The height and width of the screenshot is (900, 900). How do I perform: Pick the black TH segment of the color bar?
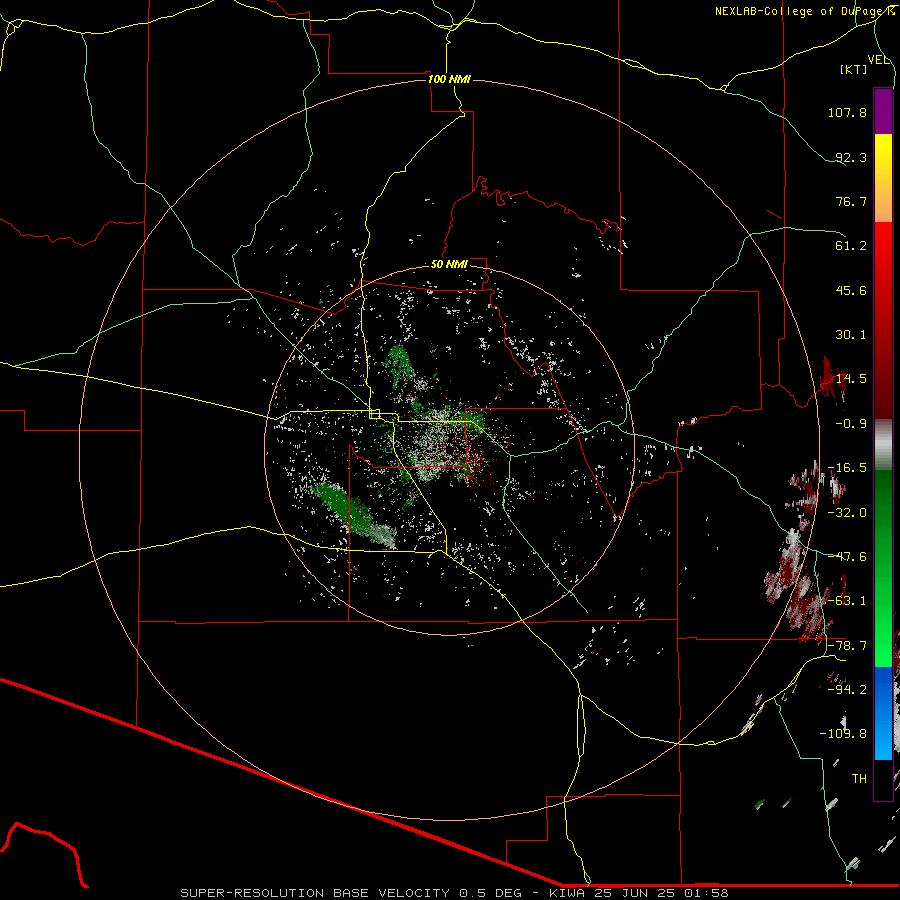[x=883, y=780]
